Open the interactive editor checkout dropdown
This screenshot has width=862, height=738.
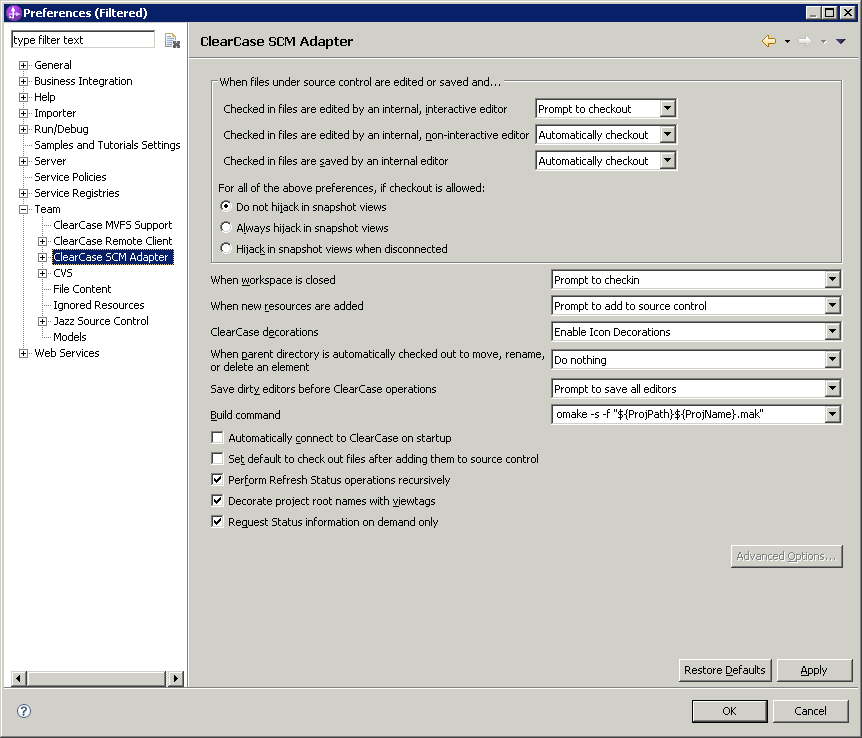tap(668, 109)
